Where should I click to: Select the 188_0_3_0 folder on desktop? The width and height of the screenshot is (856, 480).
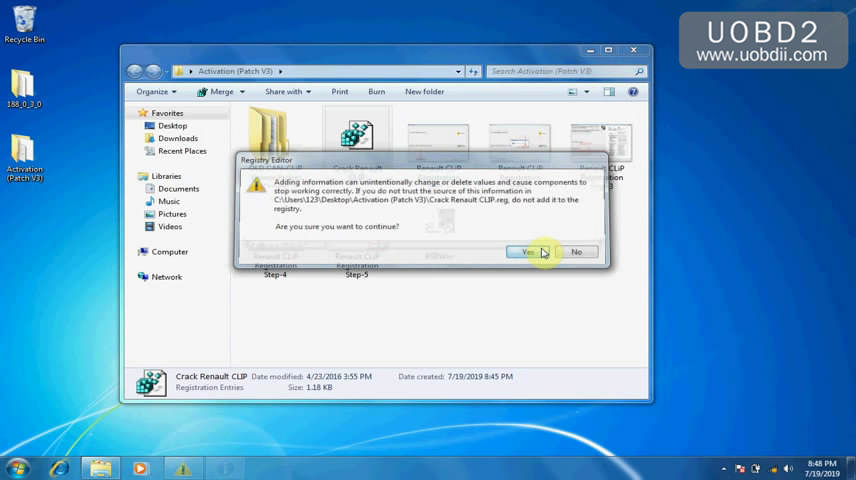[x=23, y=88]
